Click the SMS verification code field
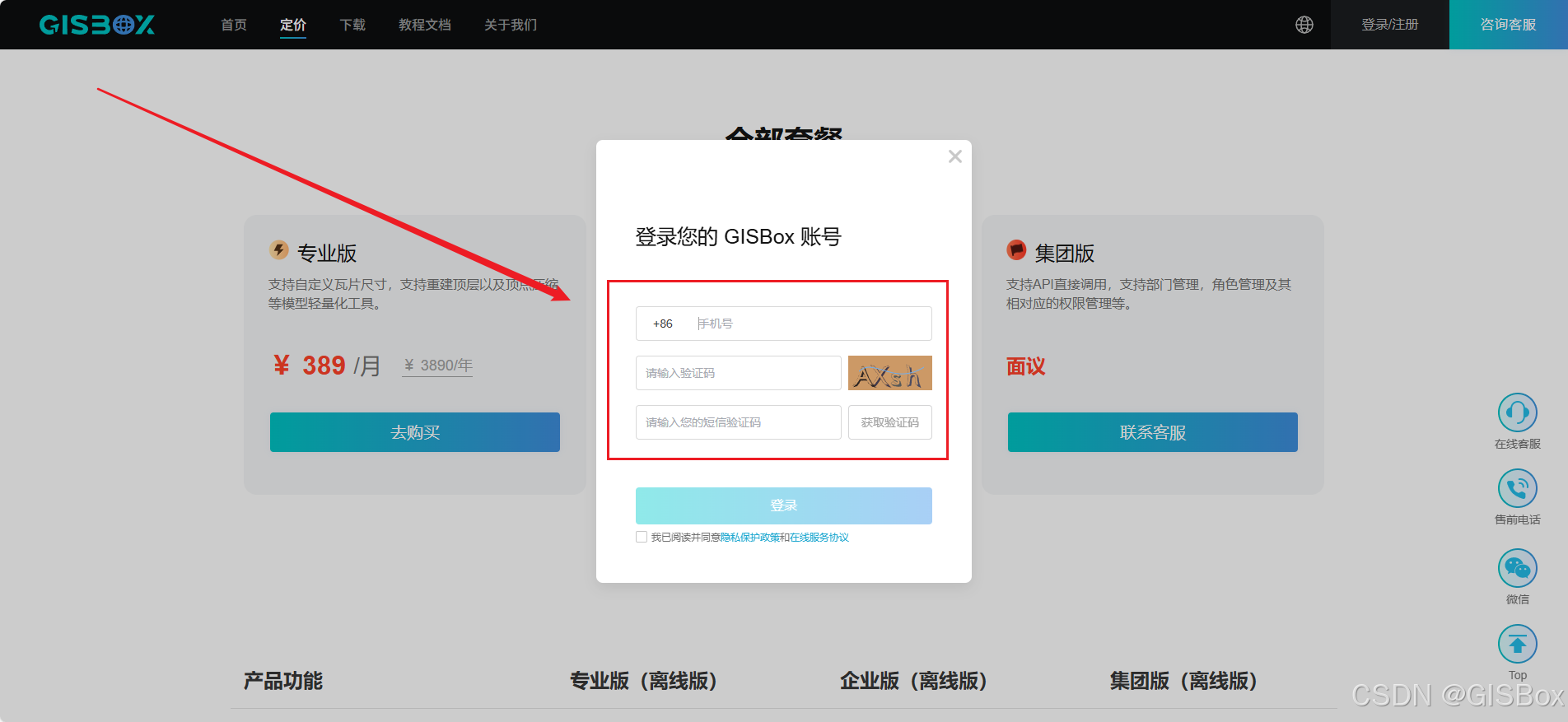 [739, 422]
